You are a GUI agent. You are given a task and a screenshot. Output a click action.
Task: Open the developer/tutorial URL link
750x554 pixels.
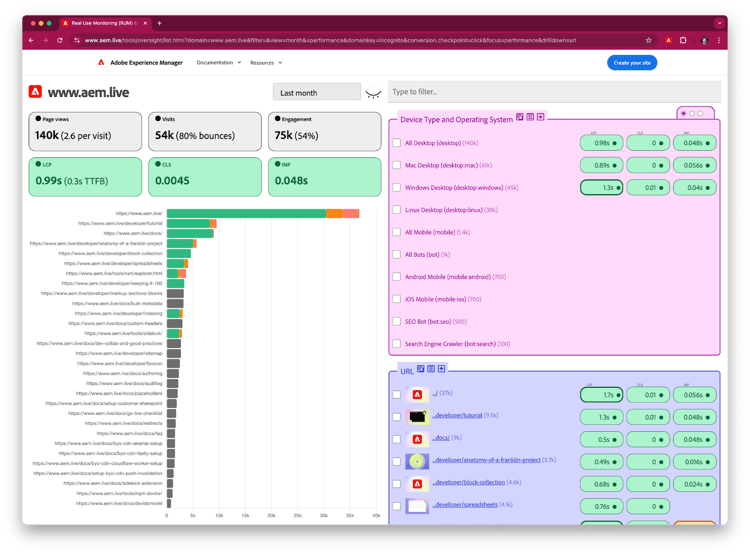[457, 415]
